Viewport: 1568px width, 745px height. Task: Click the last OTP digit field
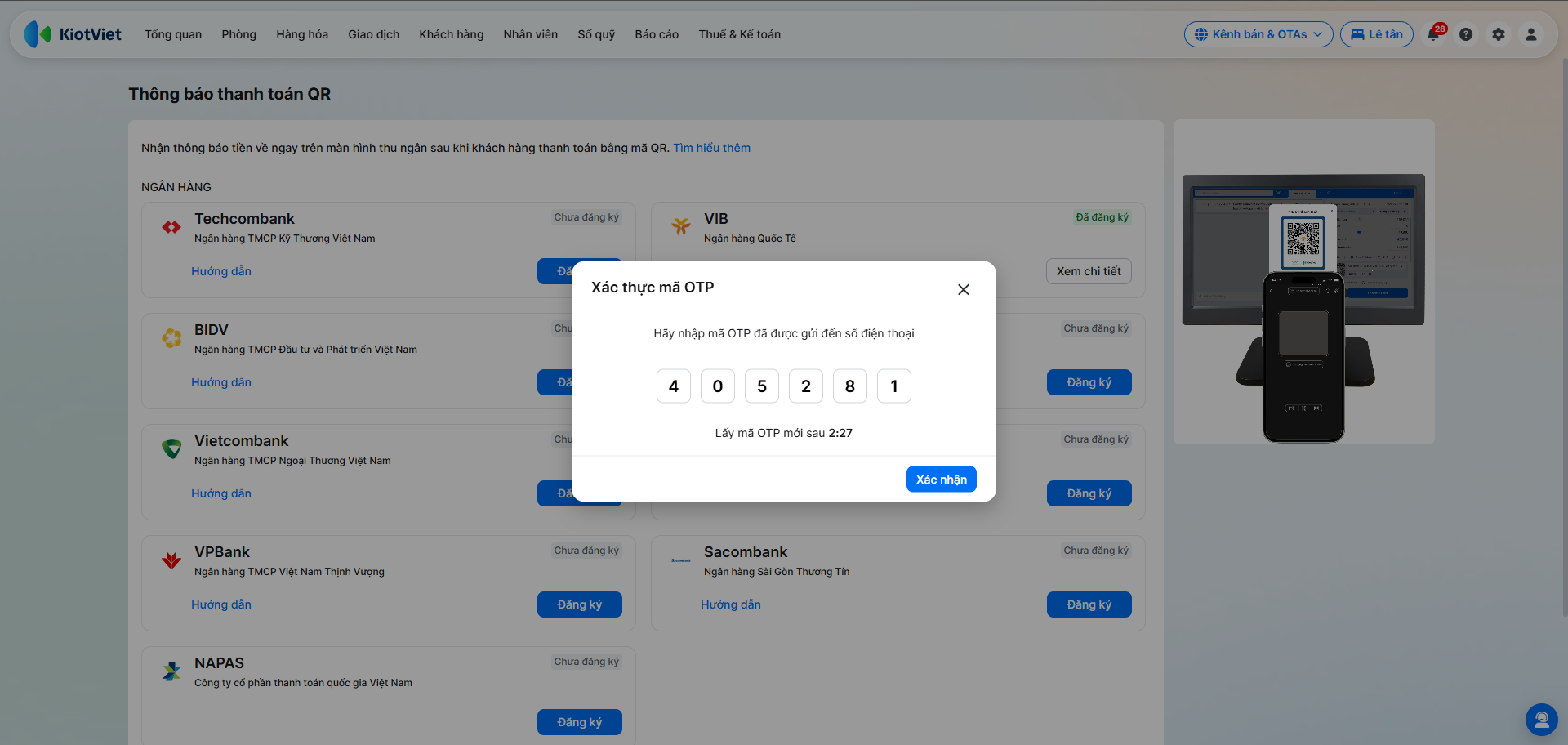894,386
